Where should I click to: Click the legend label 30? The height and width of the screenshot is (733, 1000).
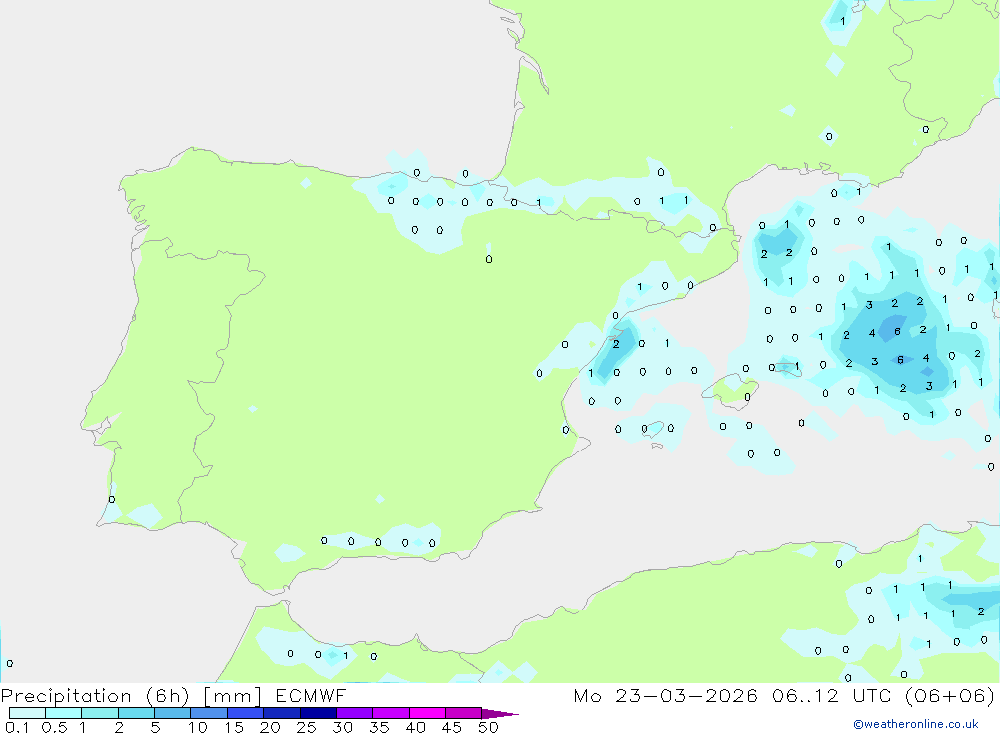[343, 727]
